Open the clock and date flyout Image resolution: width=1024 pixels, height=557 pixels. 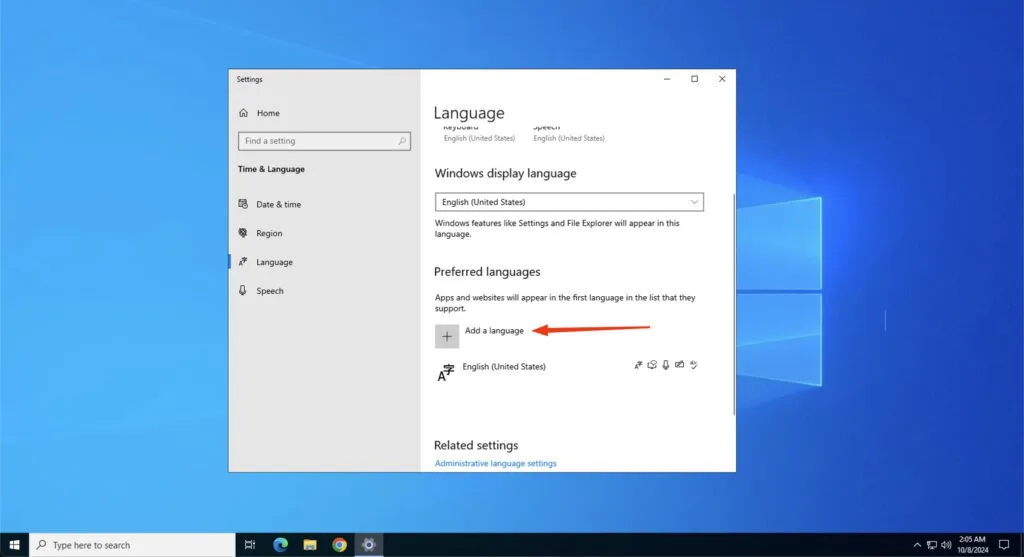[x=972, y=545]
